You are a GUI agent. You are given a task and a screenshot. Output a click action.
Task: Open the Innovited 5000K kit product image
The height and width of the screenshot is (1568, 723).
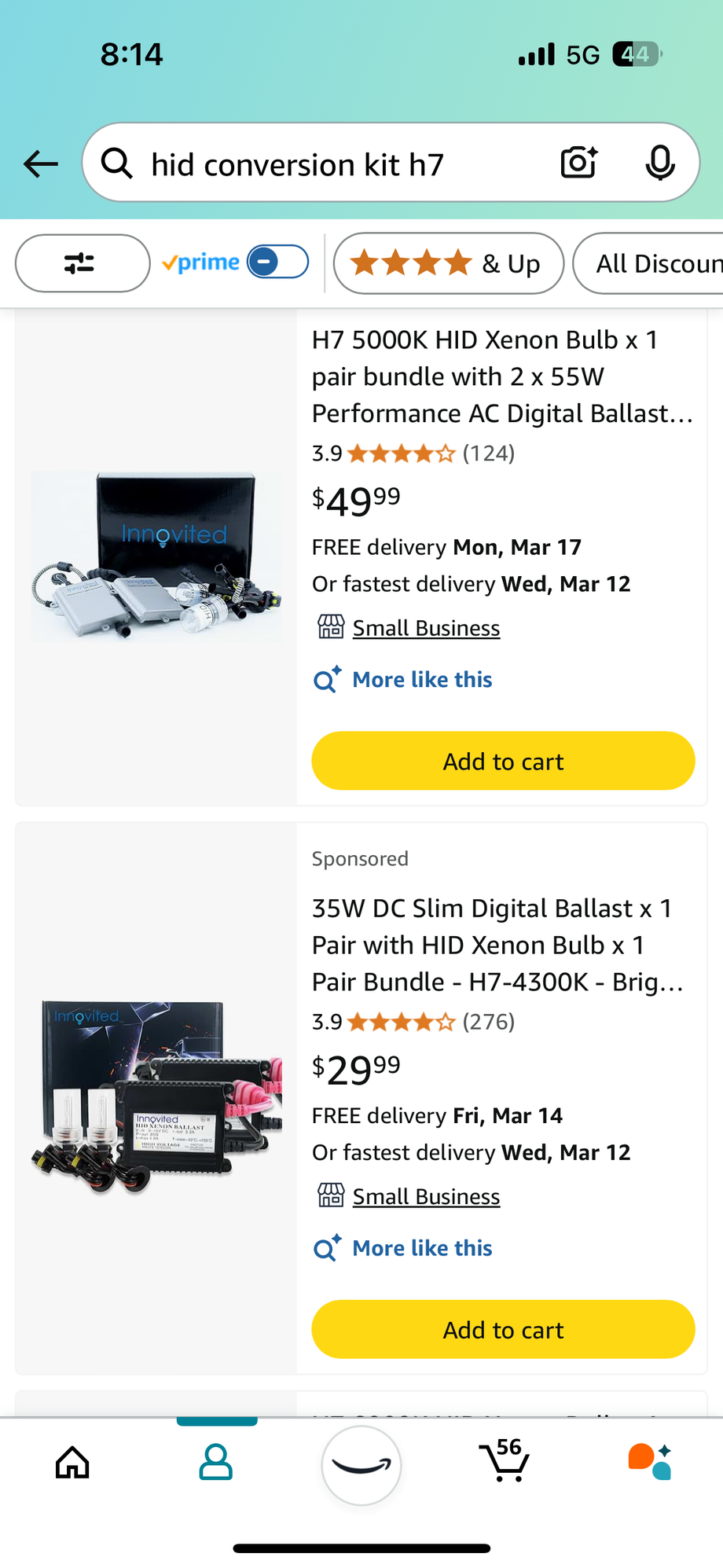click(156, 556)
